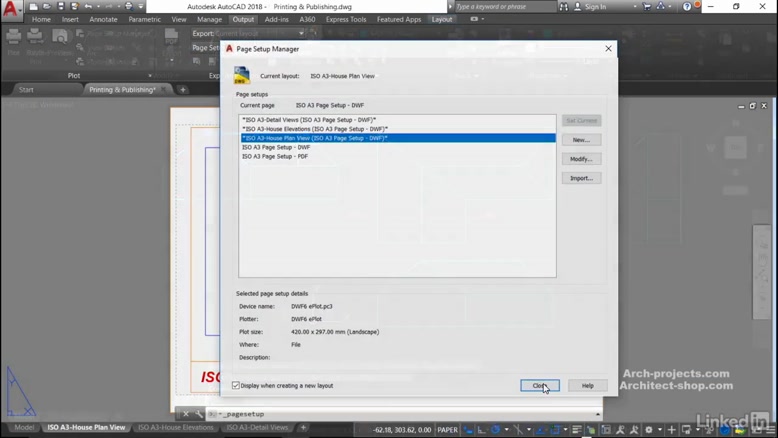Click the Import... button in dialog
Screen dimensions: 778x438
click(x=582, y=178)
